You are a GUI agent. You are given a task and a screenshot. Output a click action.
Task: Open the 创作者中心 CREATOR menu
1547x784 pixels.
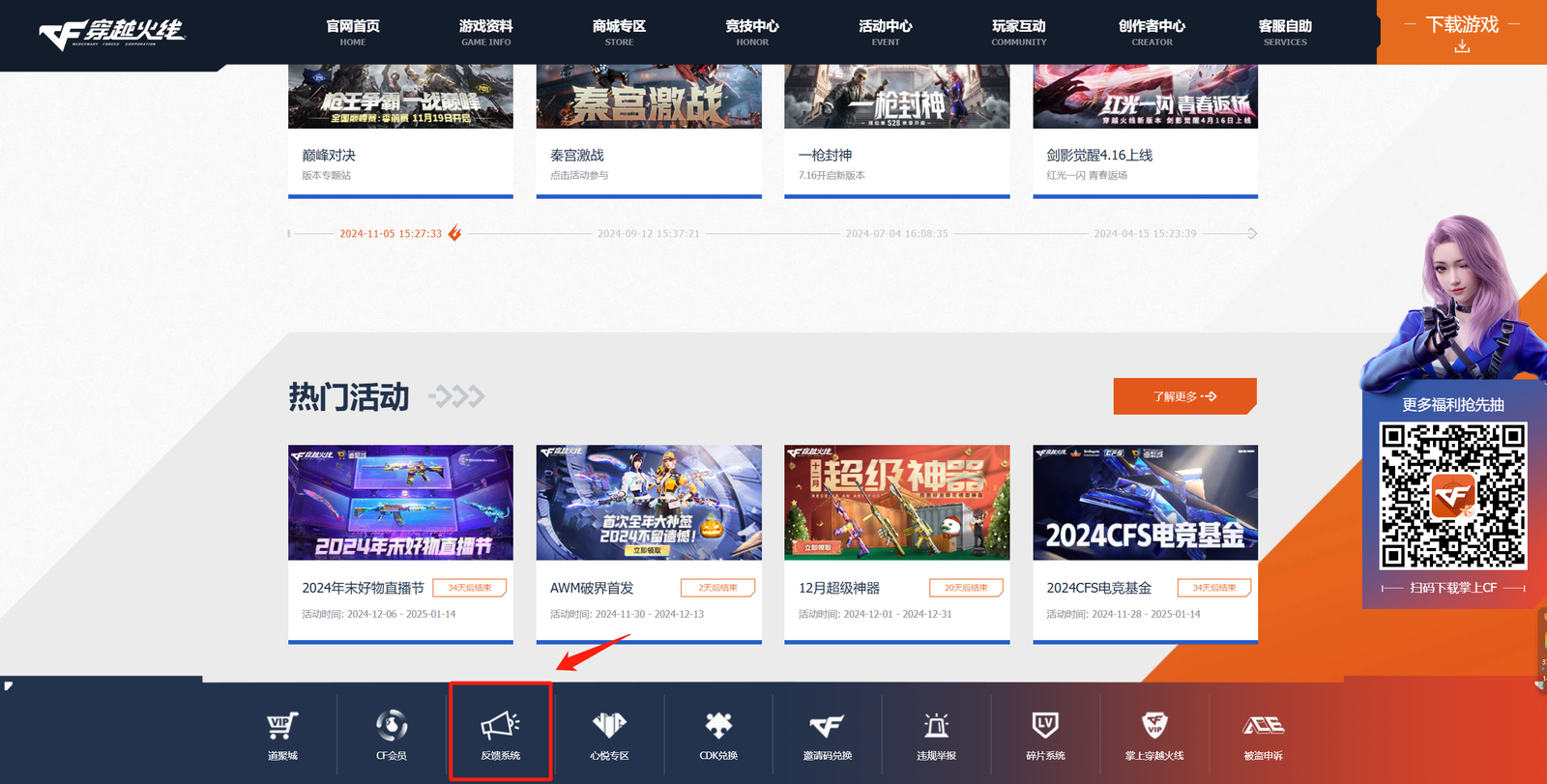tap(1152, 32)
